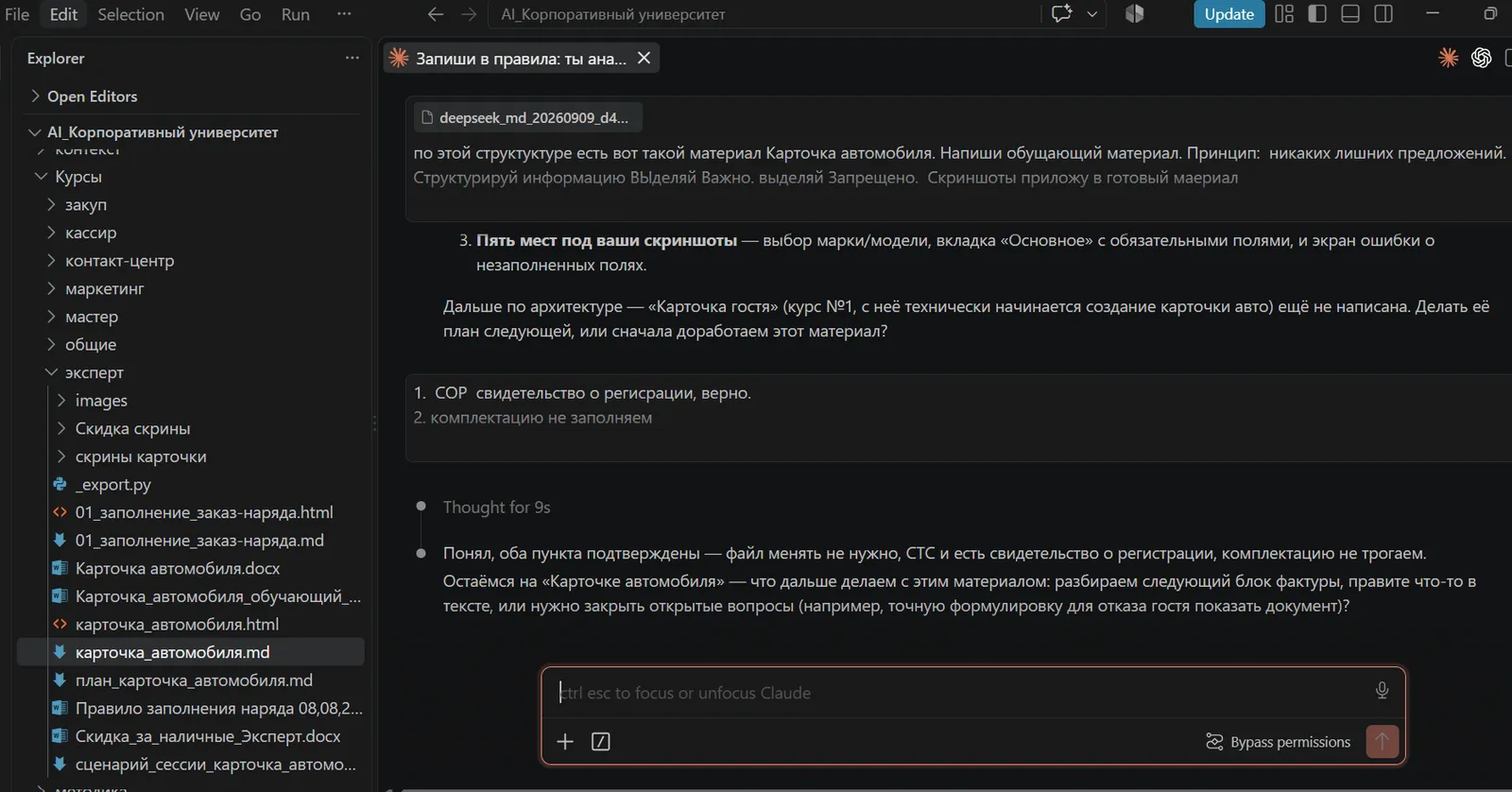This screenshot has height=792, width=1512.
Task: Expand the 'Thought for 9s' reasoning
Action: click(x=496, y=508)
